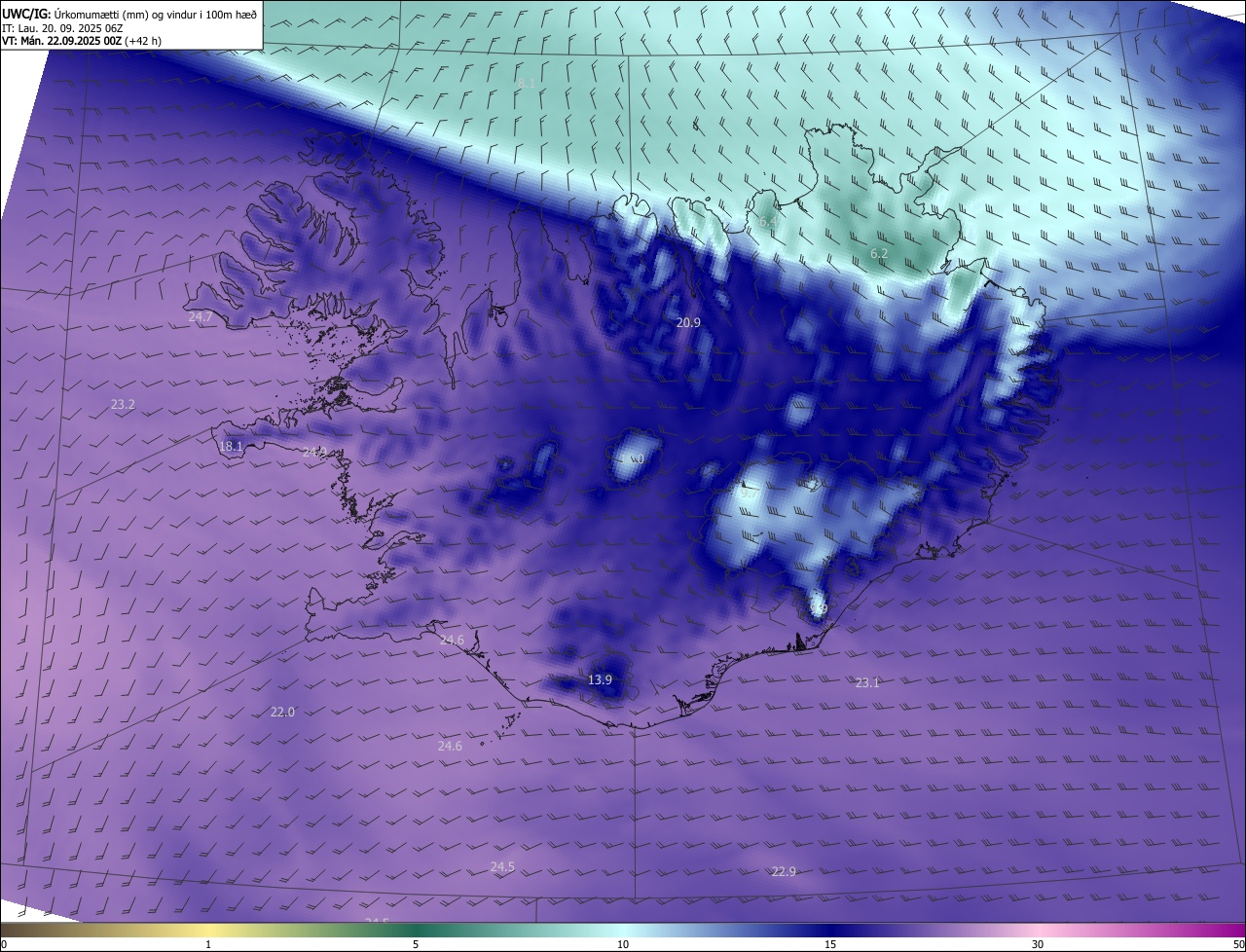This screenshot has width=1246, height=952.
Task: Click the 22.0 value southwest of Iceland
Action: (282, 712)
